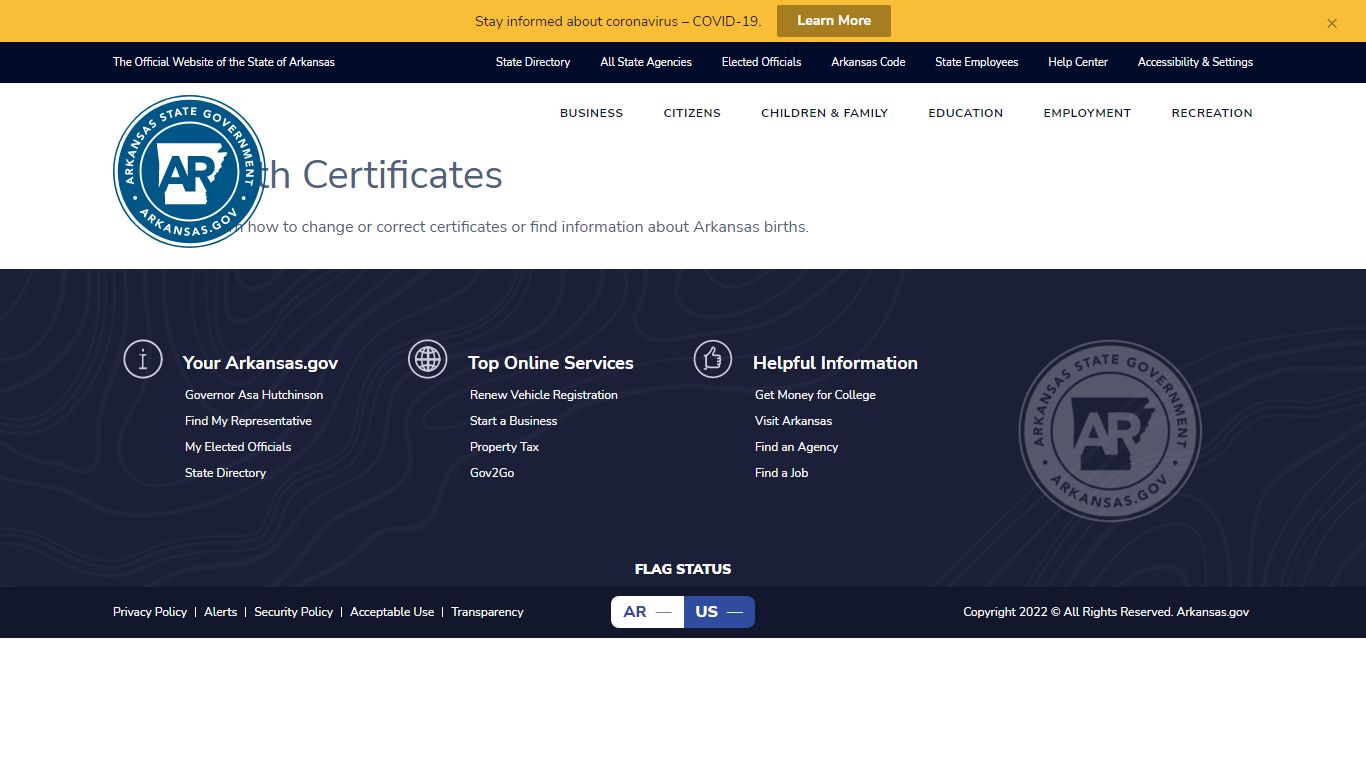Expand the Education menu
The width and height of the screenshot is (1366, 768).
point(965,113)
